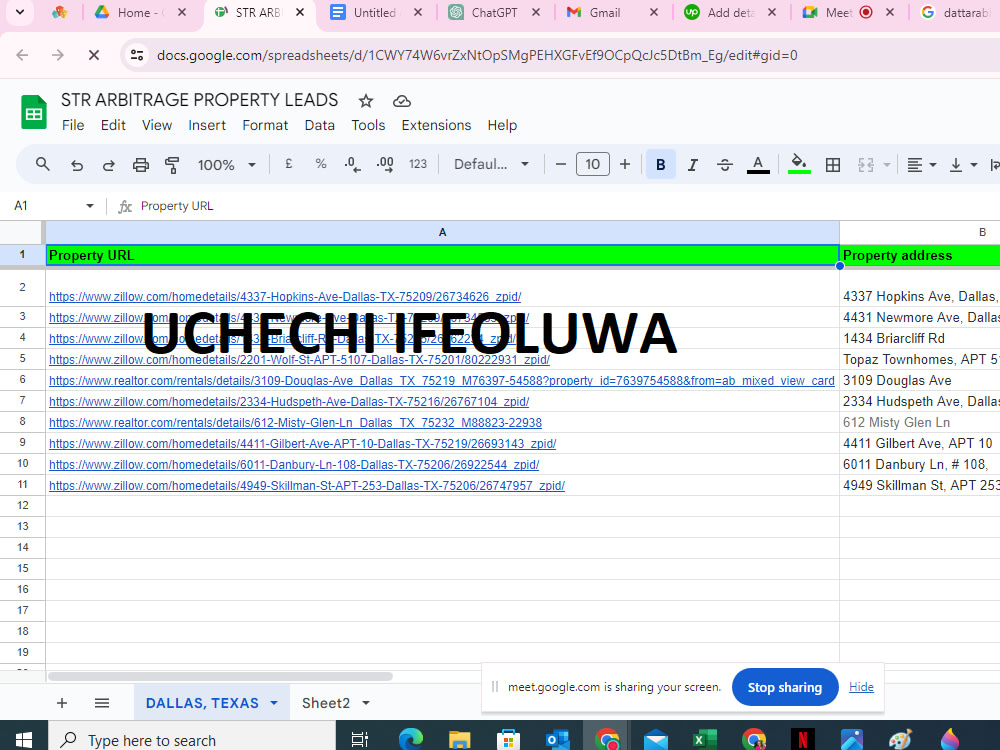This screenshot has height=750, width=1000.
Task: Format as currency with pound icon
Action: (288, 164)
